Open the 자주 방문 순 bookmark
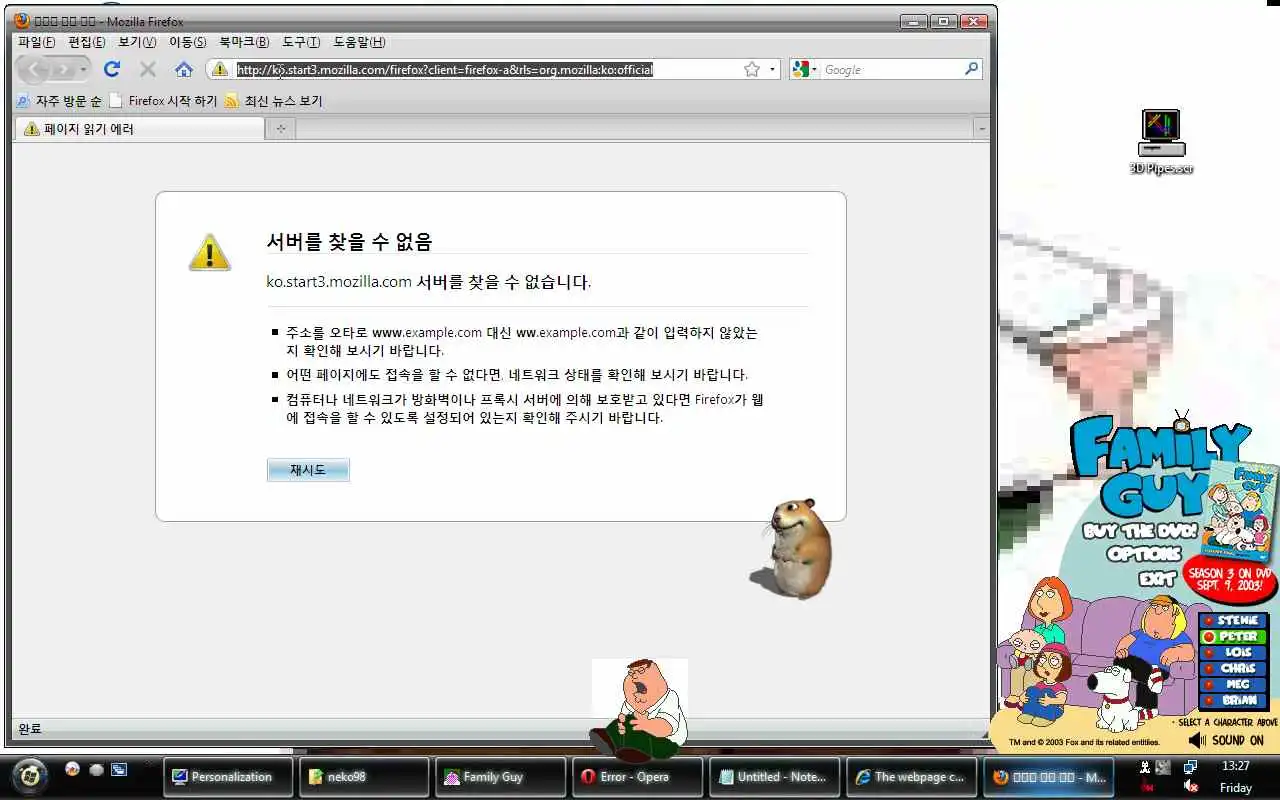 pos(59,100)
